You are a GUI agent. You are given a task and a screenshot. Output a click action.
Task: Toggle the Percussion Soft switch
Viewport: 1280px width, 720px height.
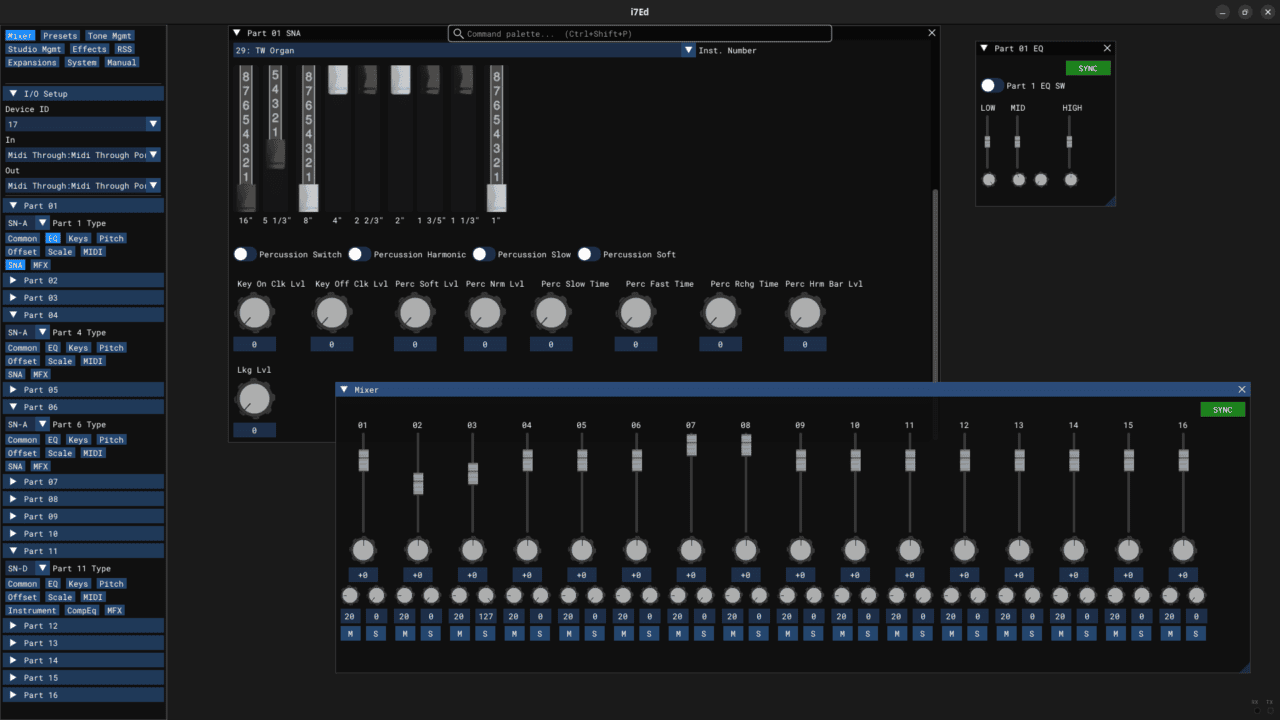589,254
